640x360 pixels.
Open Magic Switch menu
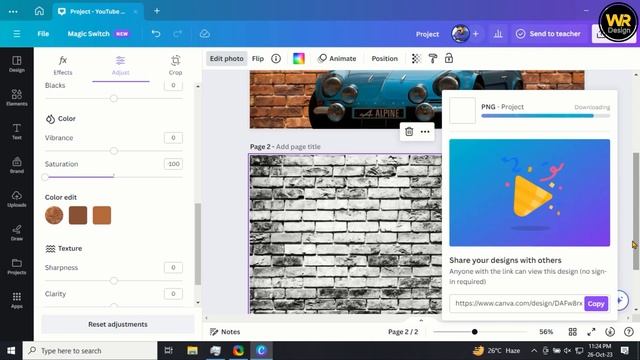pos(98,34)
